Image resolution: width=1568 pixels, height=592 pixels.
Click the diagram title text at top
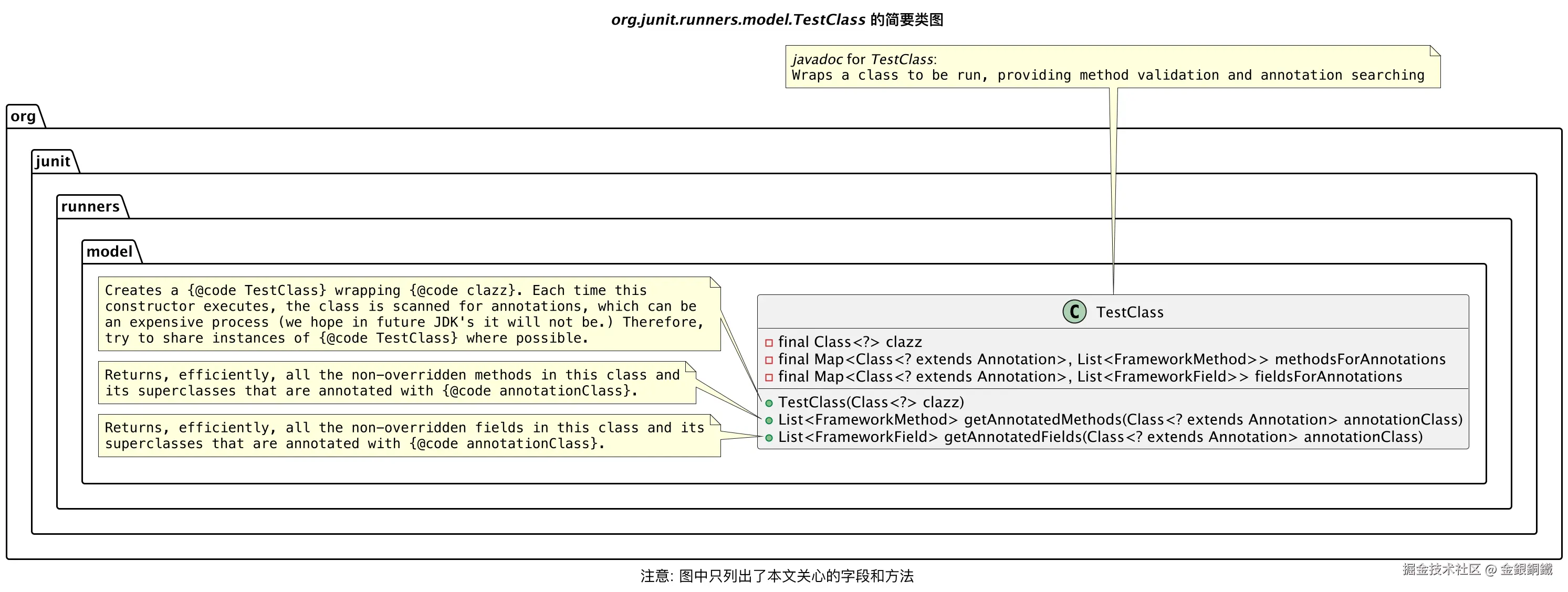[777, 19]
